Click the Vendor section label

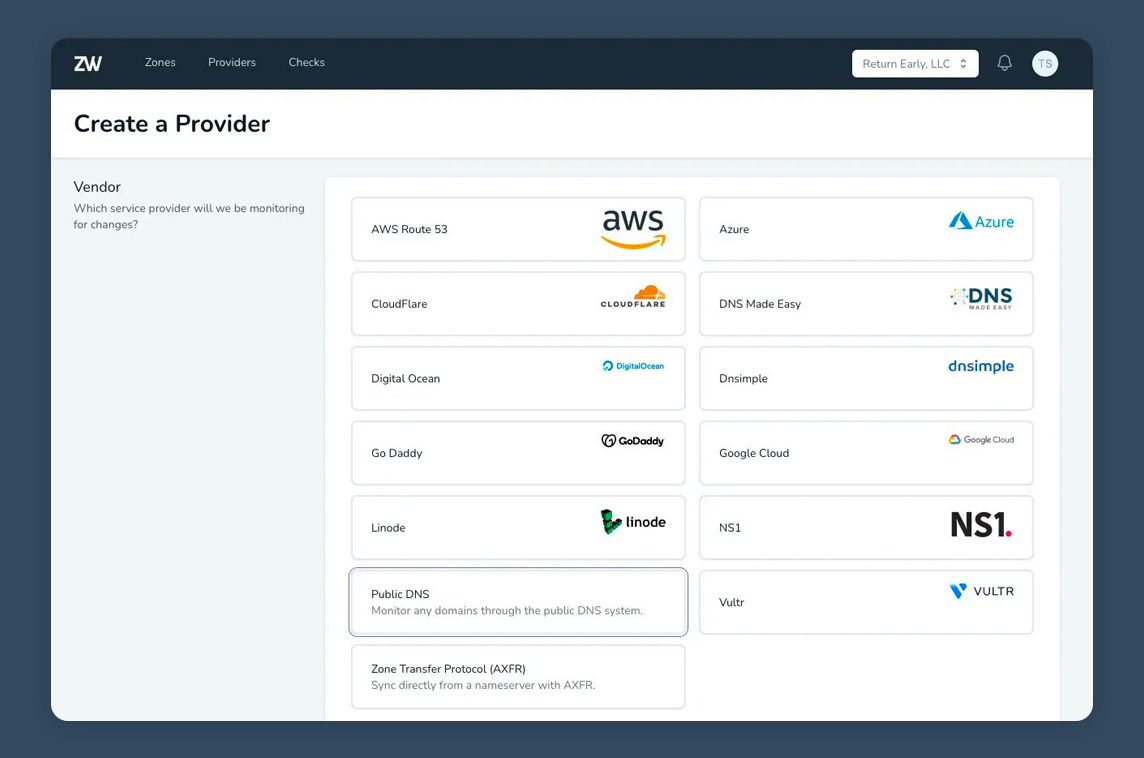97,187
